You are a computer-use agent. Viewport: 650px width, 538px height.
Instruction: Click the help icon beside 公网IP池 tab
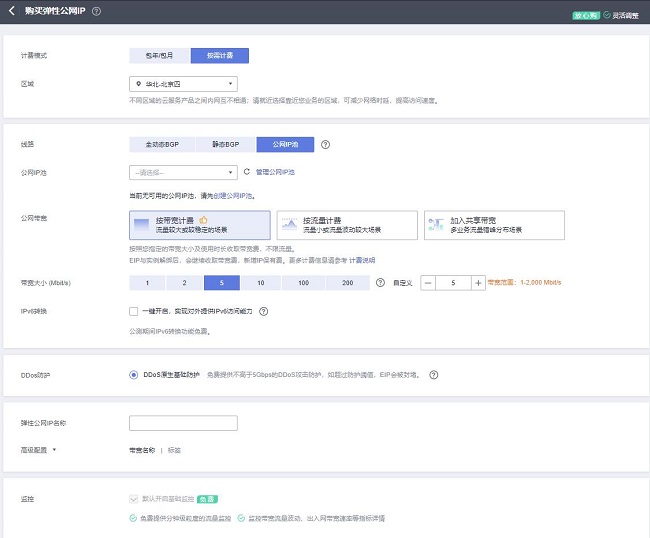pyautogui.click(x=326, y=144)
